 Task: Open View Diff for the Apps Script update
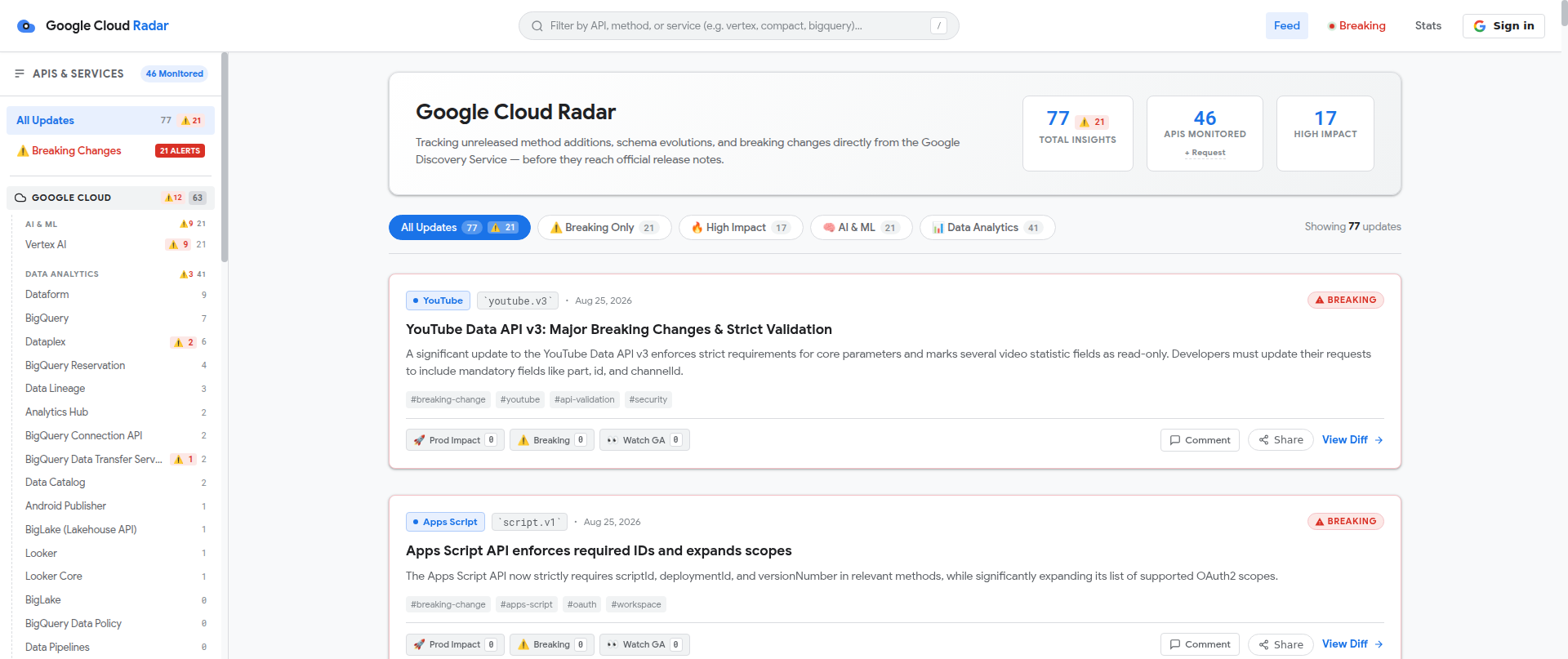tap(1352, 645)
